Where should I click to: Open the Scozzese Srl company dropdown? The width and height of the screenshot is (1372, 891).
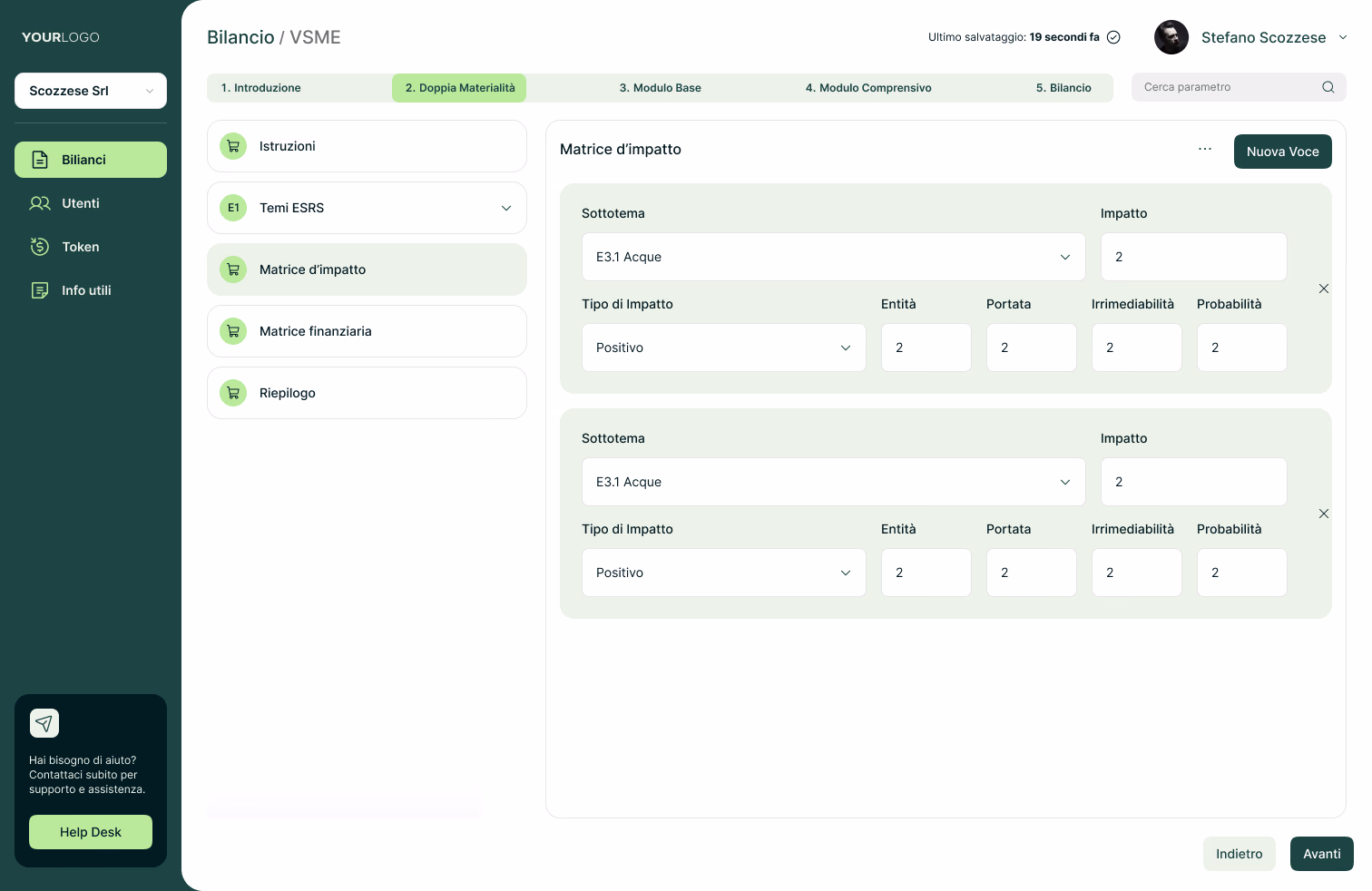91,91
